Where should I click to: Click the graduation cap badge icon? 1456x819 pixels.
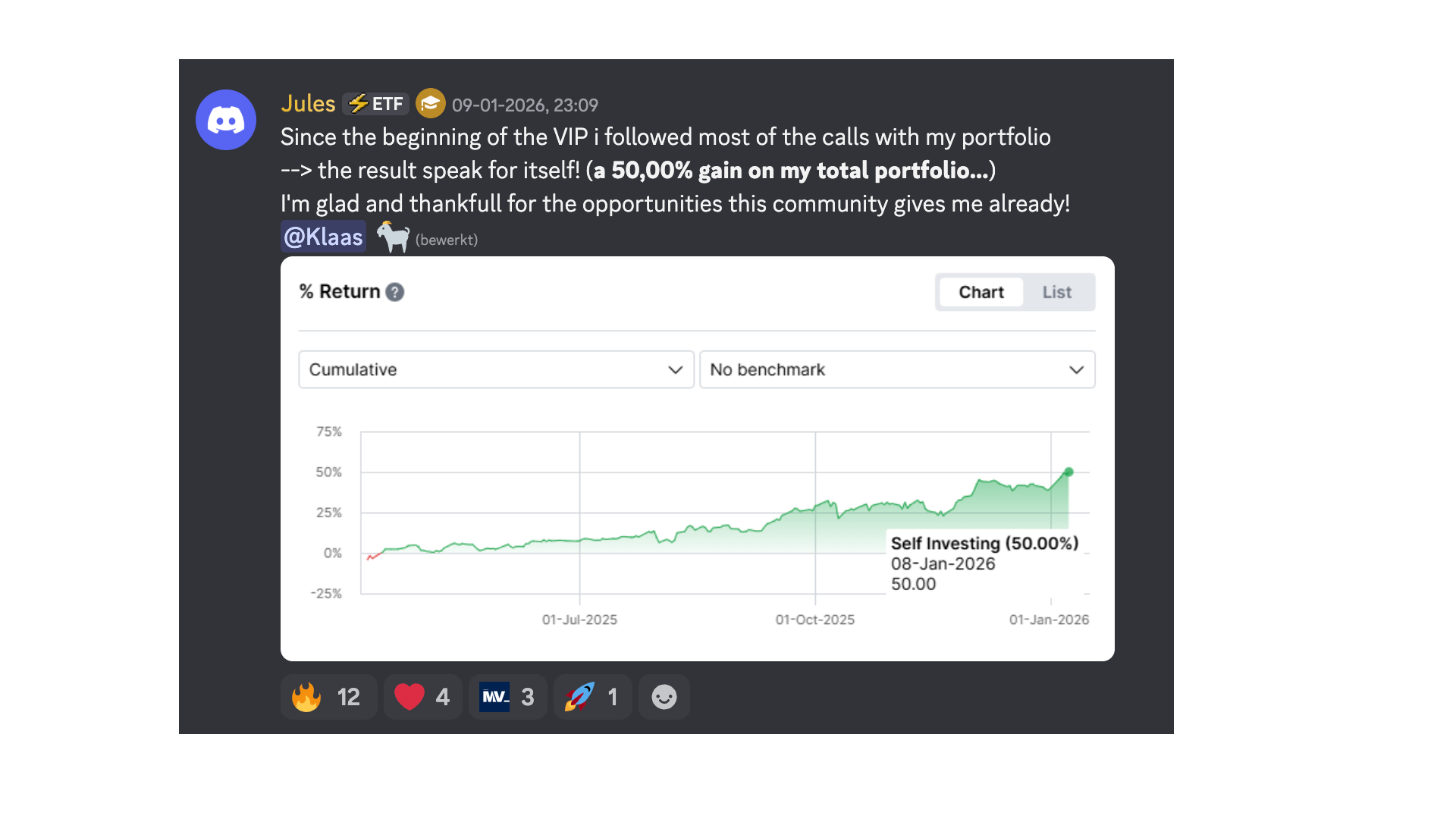430,104
